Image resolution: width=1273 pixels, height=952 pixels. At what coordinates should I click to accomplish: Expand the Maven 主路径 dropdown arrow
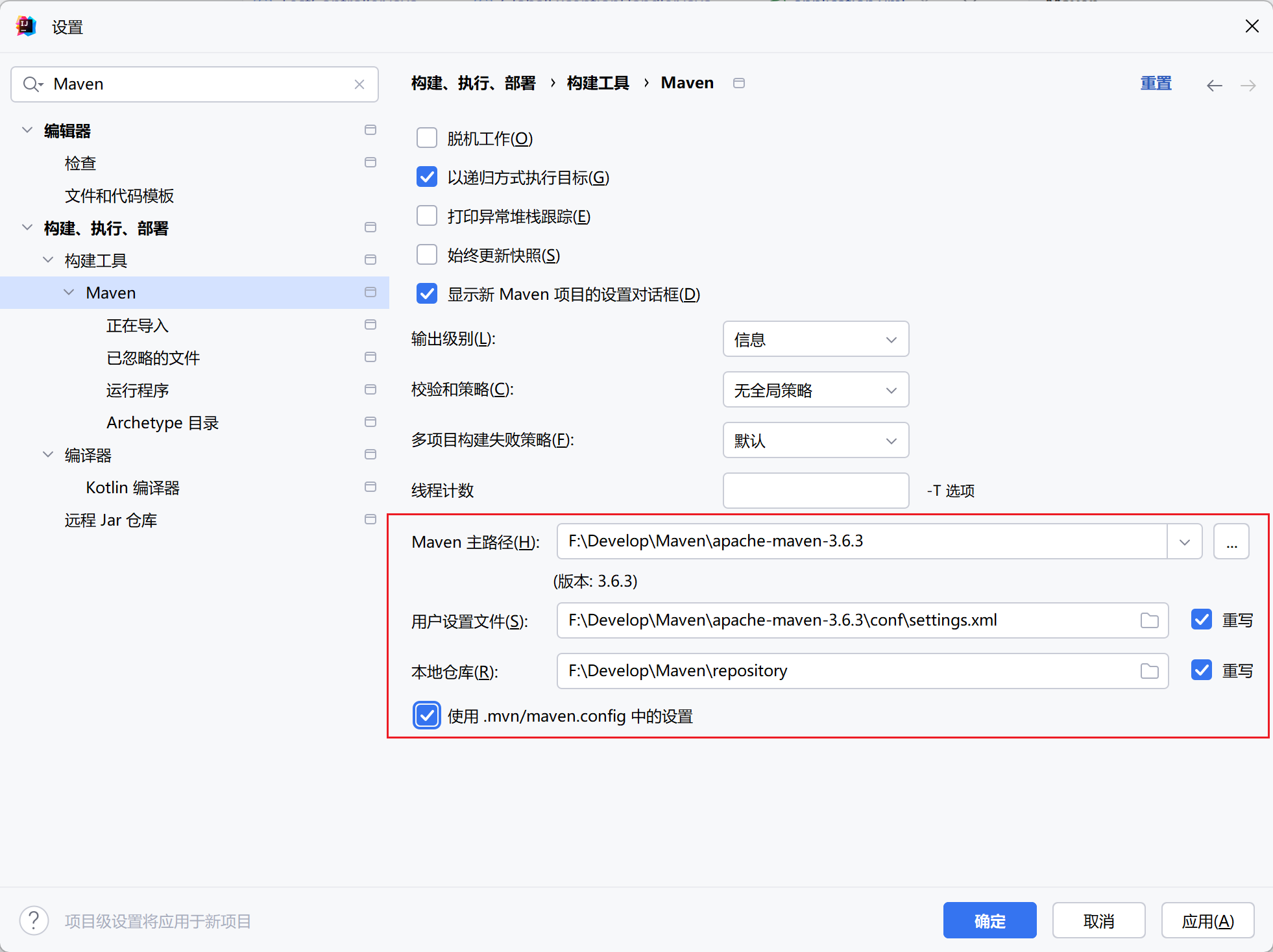click(1185, 541)
